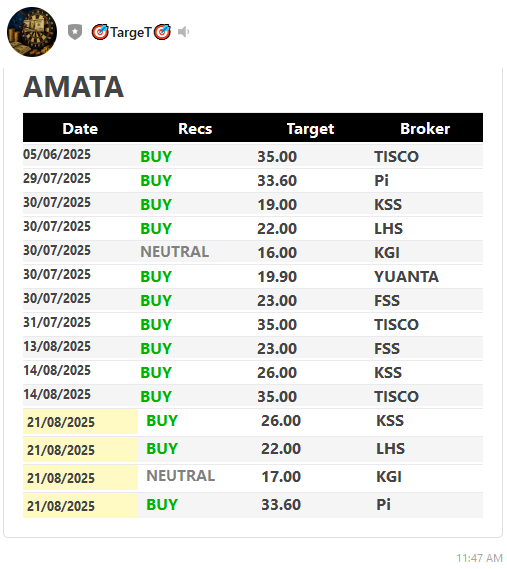
Task: Open the TargeT channel name
Action: pos(131,32)
